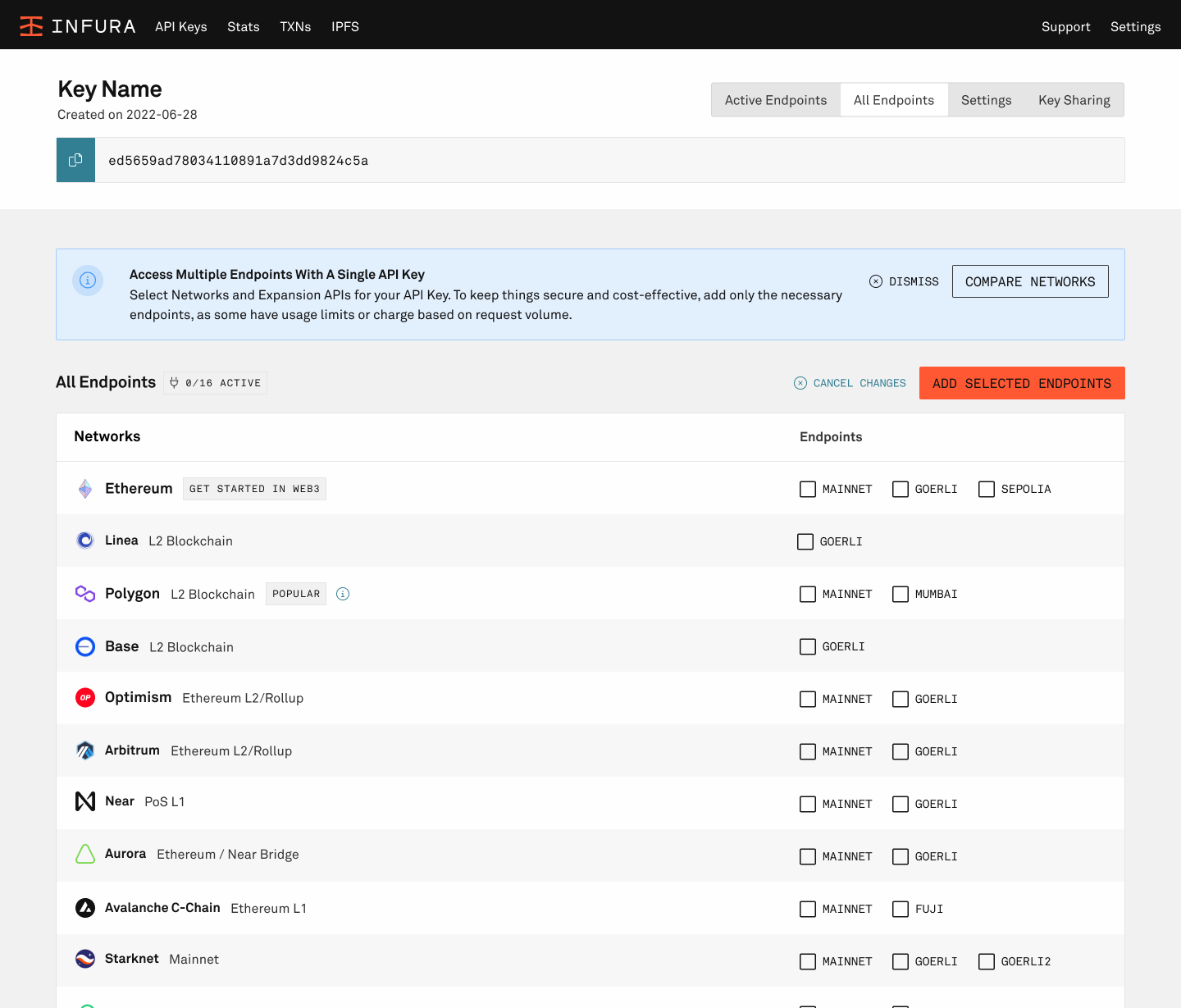Click the Arbitrum network icon
The height and width of the screenshot is (1008, 1181).
(x=85, y=750)
